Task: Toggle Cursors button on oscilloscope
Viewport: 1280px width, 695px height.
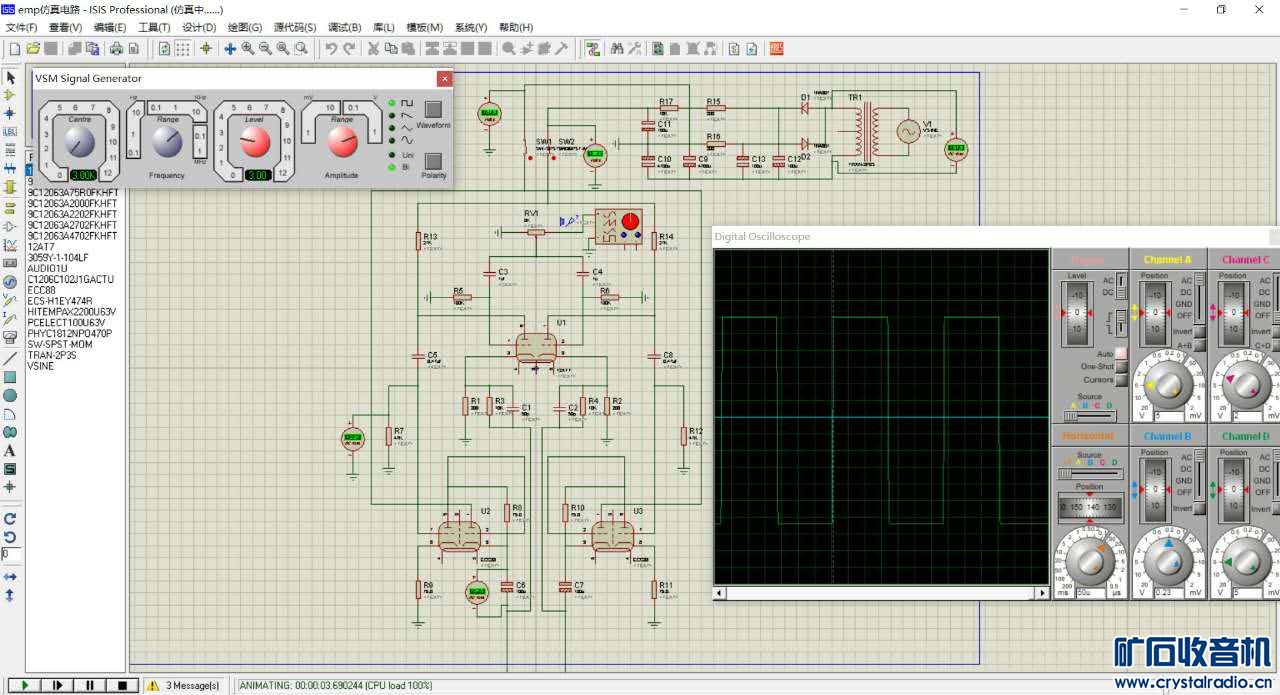Action: tap(1121, 380)
